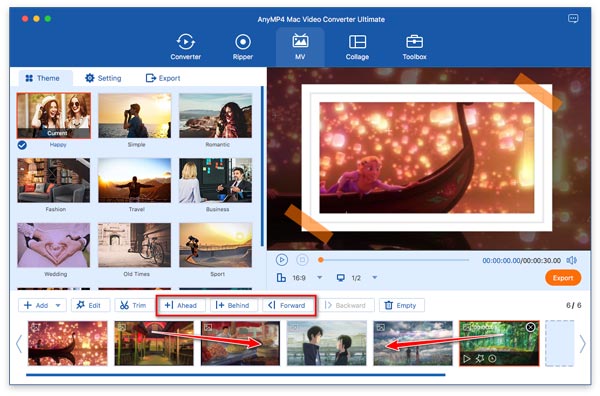The height and width of the screenshot is (396, 600).
Task: Expand the 1/2 screen dropdown
Action: 375,277
